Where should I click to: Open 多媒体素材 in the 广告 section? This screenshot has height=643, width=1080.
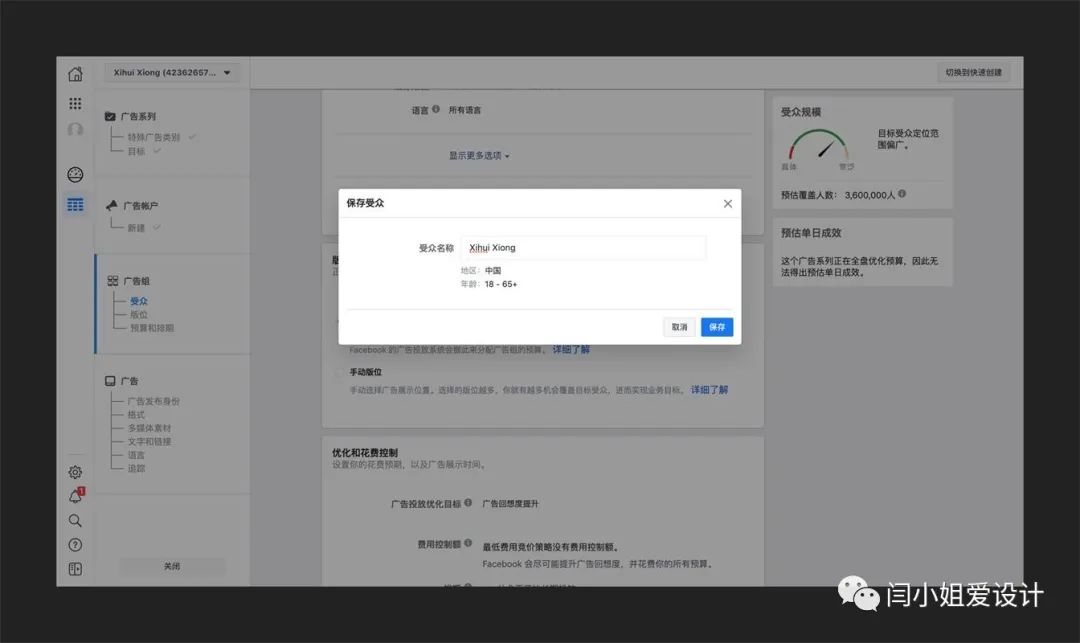149,428
